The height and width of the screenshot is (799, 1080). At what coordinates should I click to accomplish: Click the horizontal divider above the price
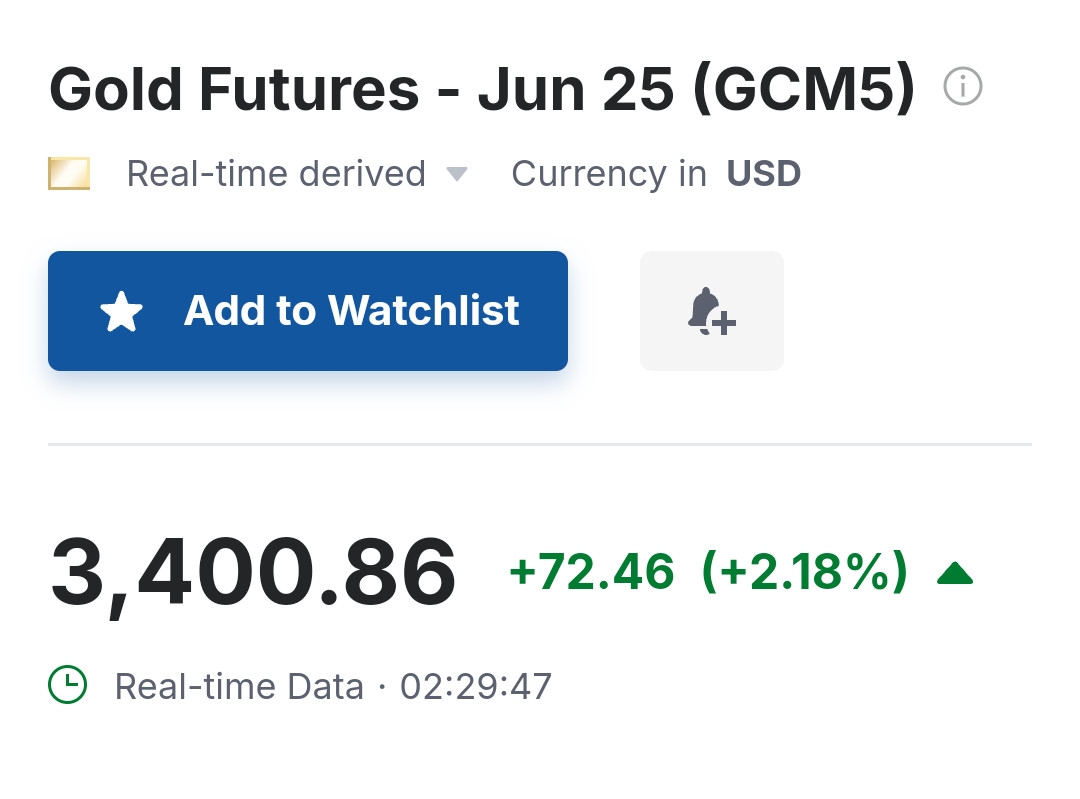[540, 444]
